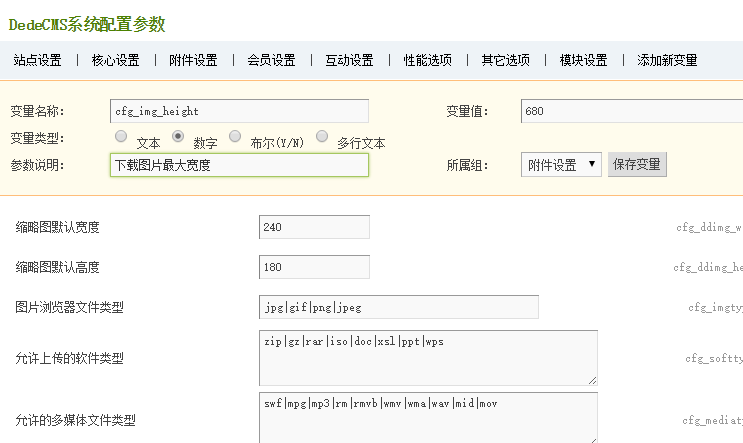This screenshot has height=443, width=743.
Task: Open the 所属组 dropdown showing 附件设置
Action: 561,164
